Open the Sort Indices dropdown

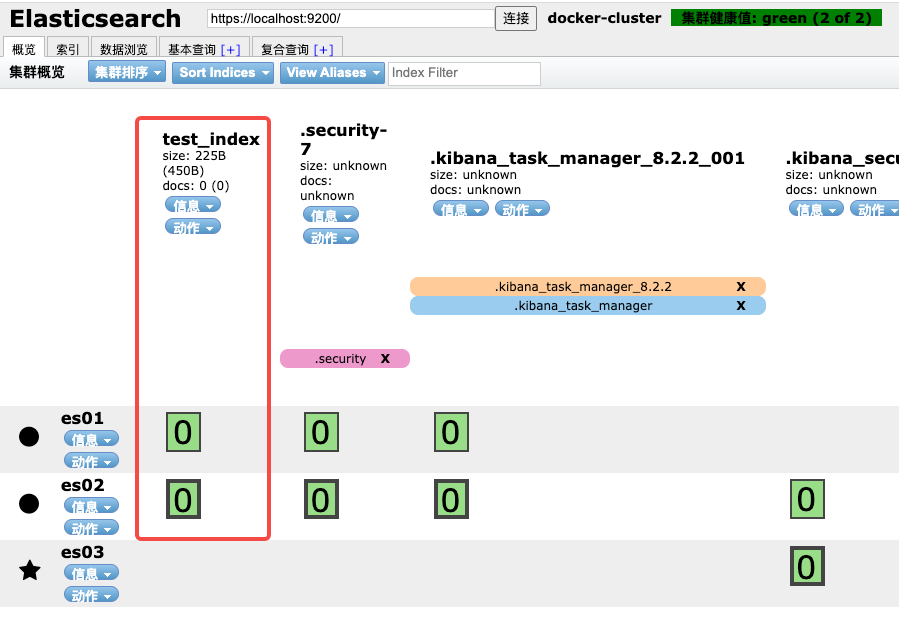point(221,72)
